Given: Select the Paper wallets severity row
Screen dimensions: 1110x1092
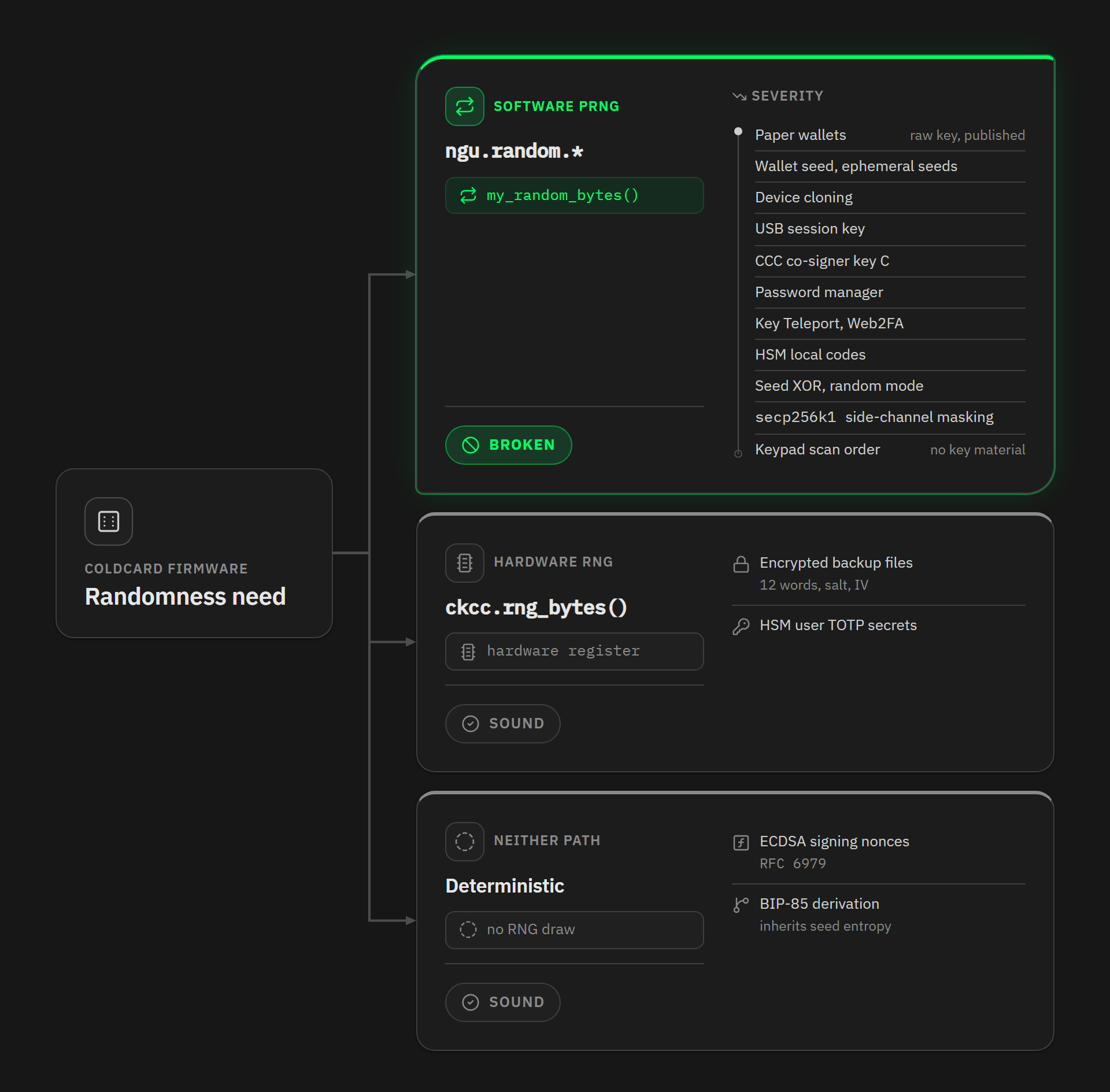Looking at the screenshot, I should pos(890,135).
